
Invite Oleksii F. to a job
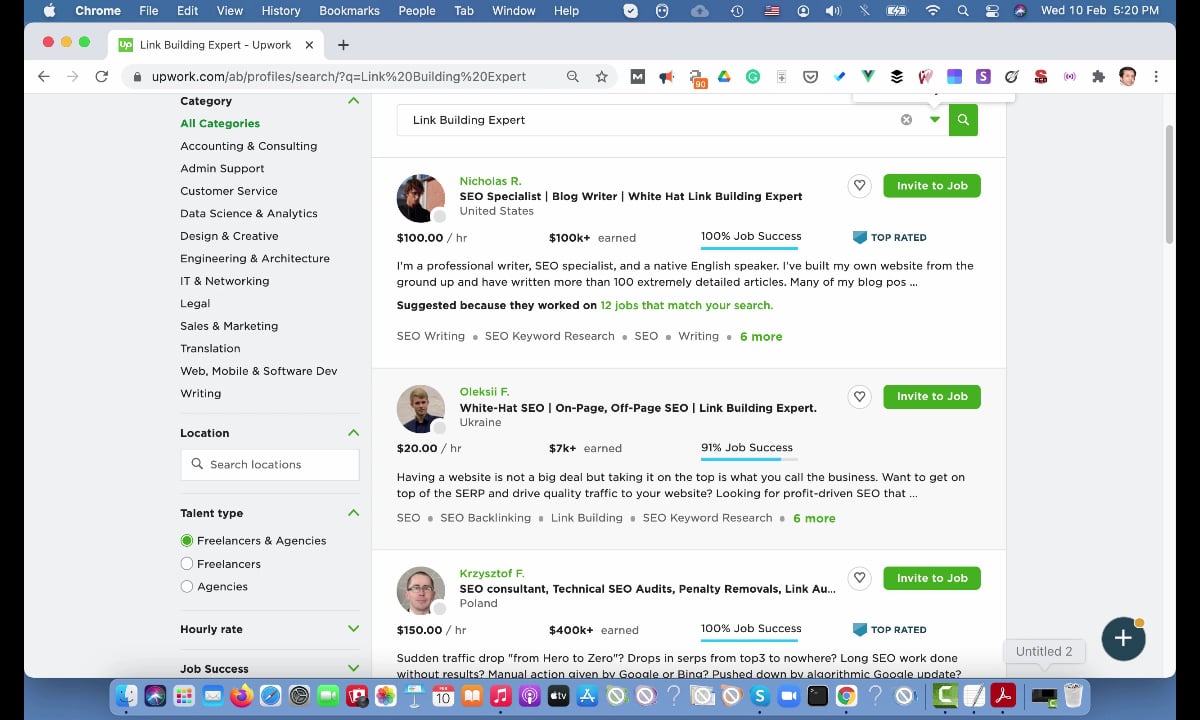coord(932,397)
